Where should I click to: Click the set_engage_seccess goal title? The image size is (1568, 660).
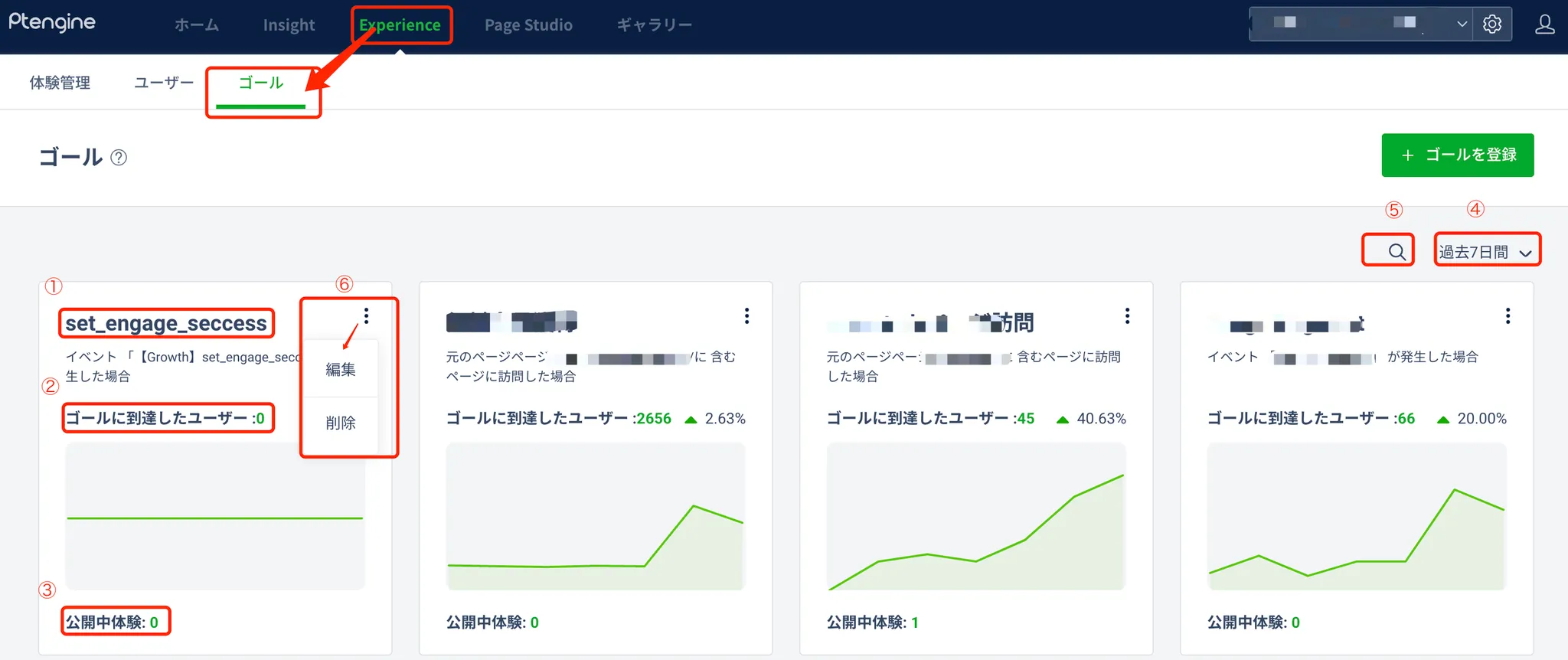click(x=166, y=324)
